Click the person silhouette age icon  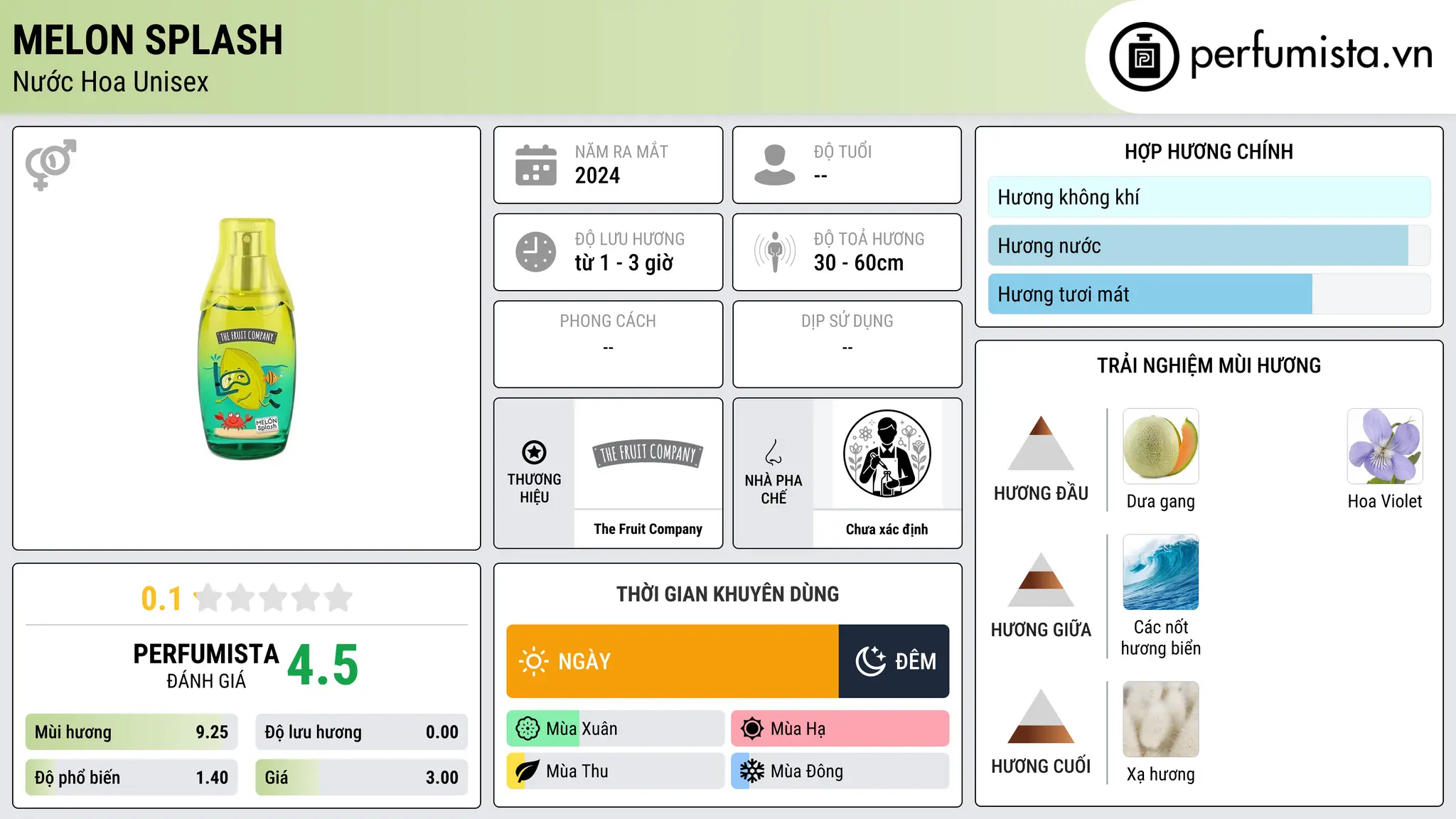pyautogui.click(x=775, y=165)
